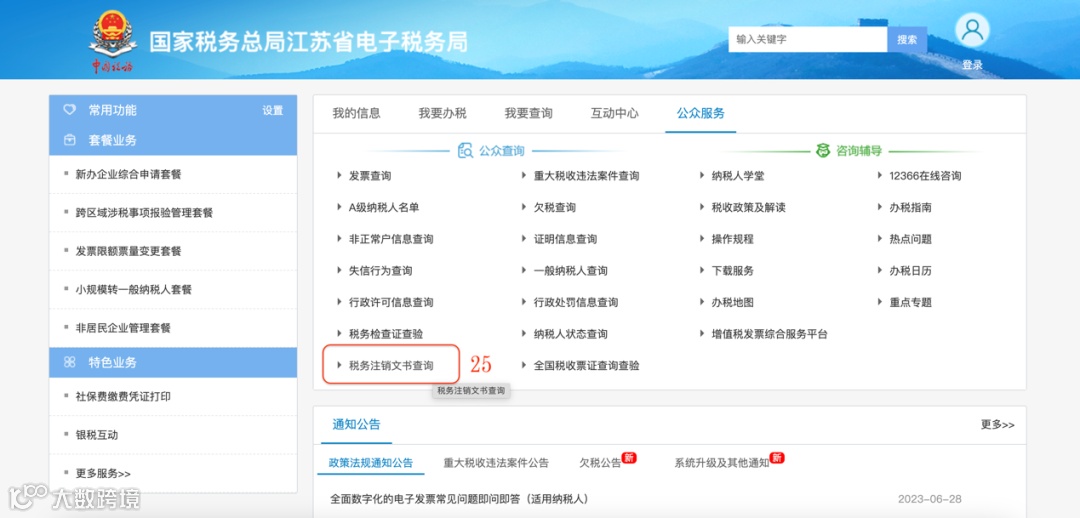The height and width of the screenshot is (518, 1080).
Task: Open 发票查询 link
Action: 370,176
